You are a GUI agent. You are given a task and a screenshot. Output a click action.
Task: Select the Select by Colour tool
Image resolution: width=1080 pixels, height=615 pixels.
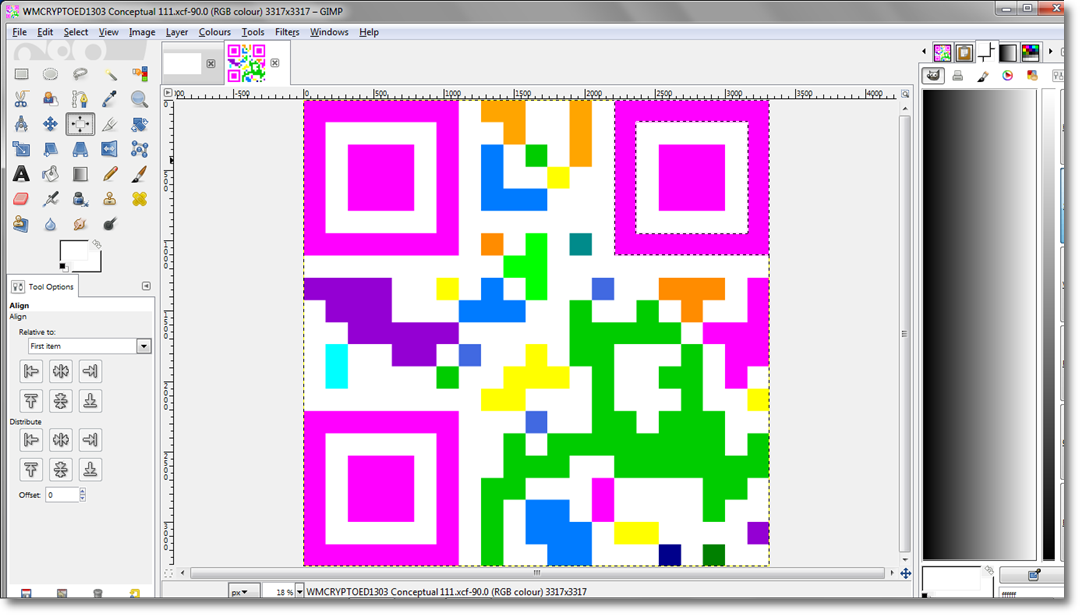(x=139, y=74)
